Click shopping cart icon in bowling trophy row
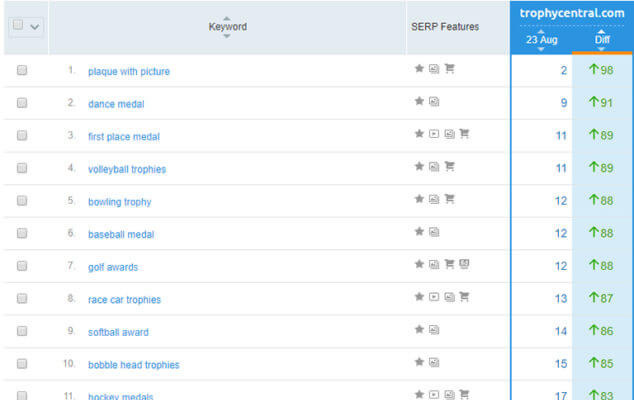This screenshot has width=634, height=400. [449, 199]
